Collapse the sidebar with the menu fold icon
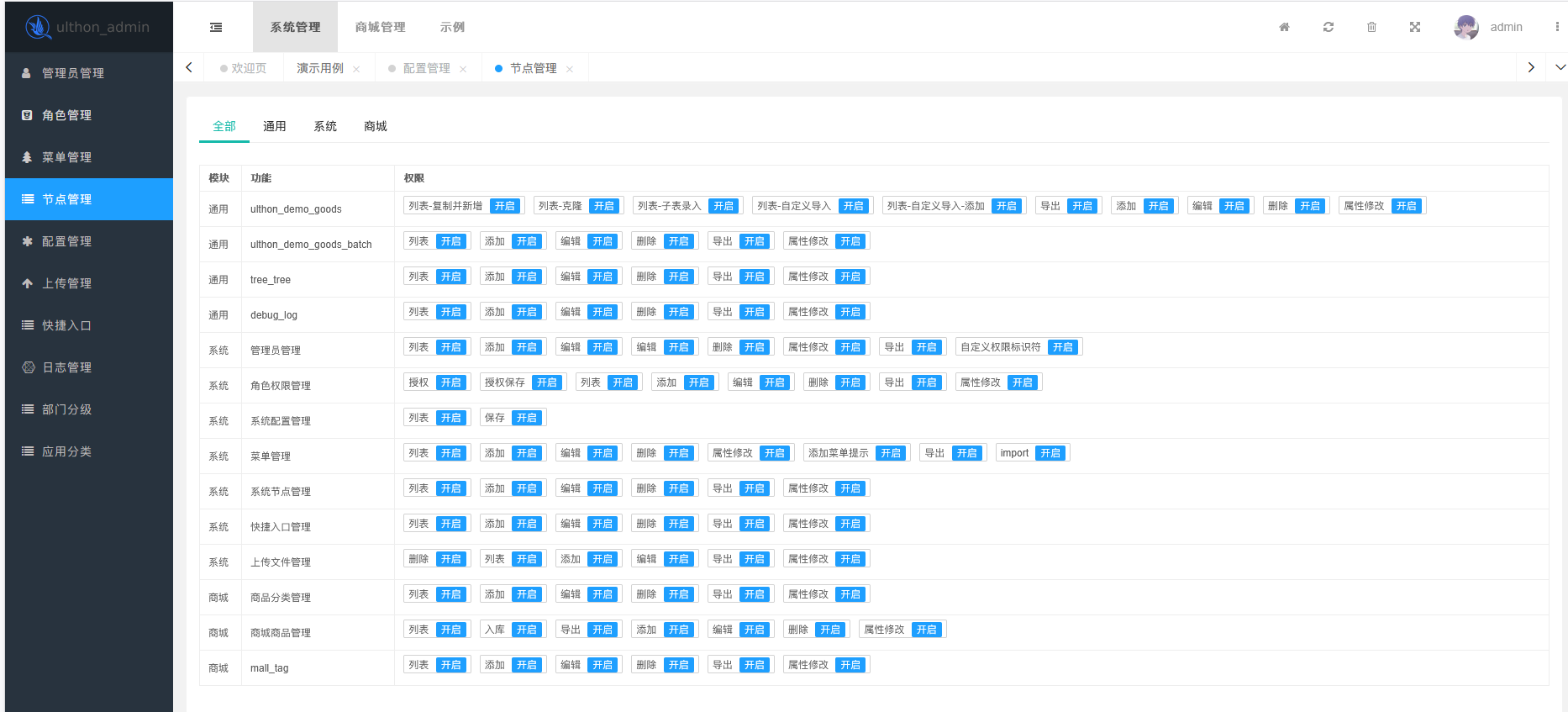This screenshot has width=1568, height=712. pyautogui.click(x=216, y=27)
